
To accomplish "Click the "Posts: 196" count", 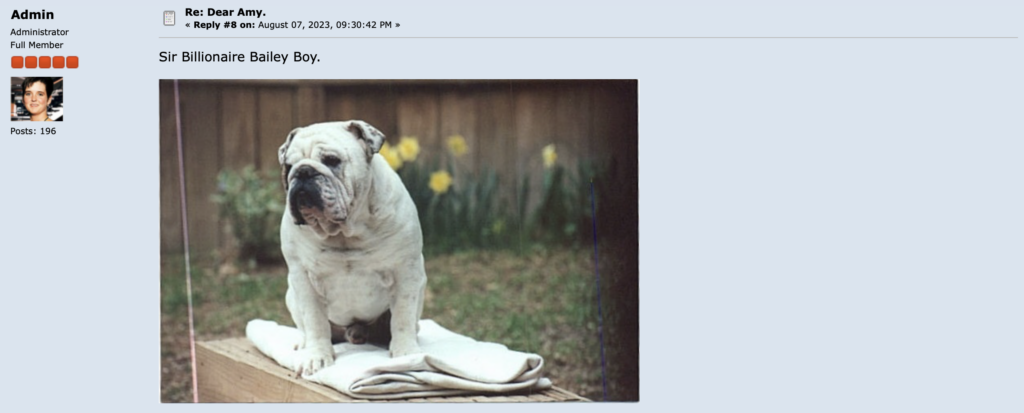I will click(33, 131).
